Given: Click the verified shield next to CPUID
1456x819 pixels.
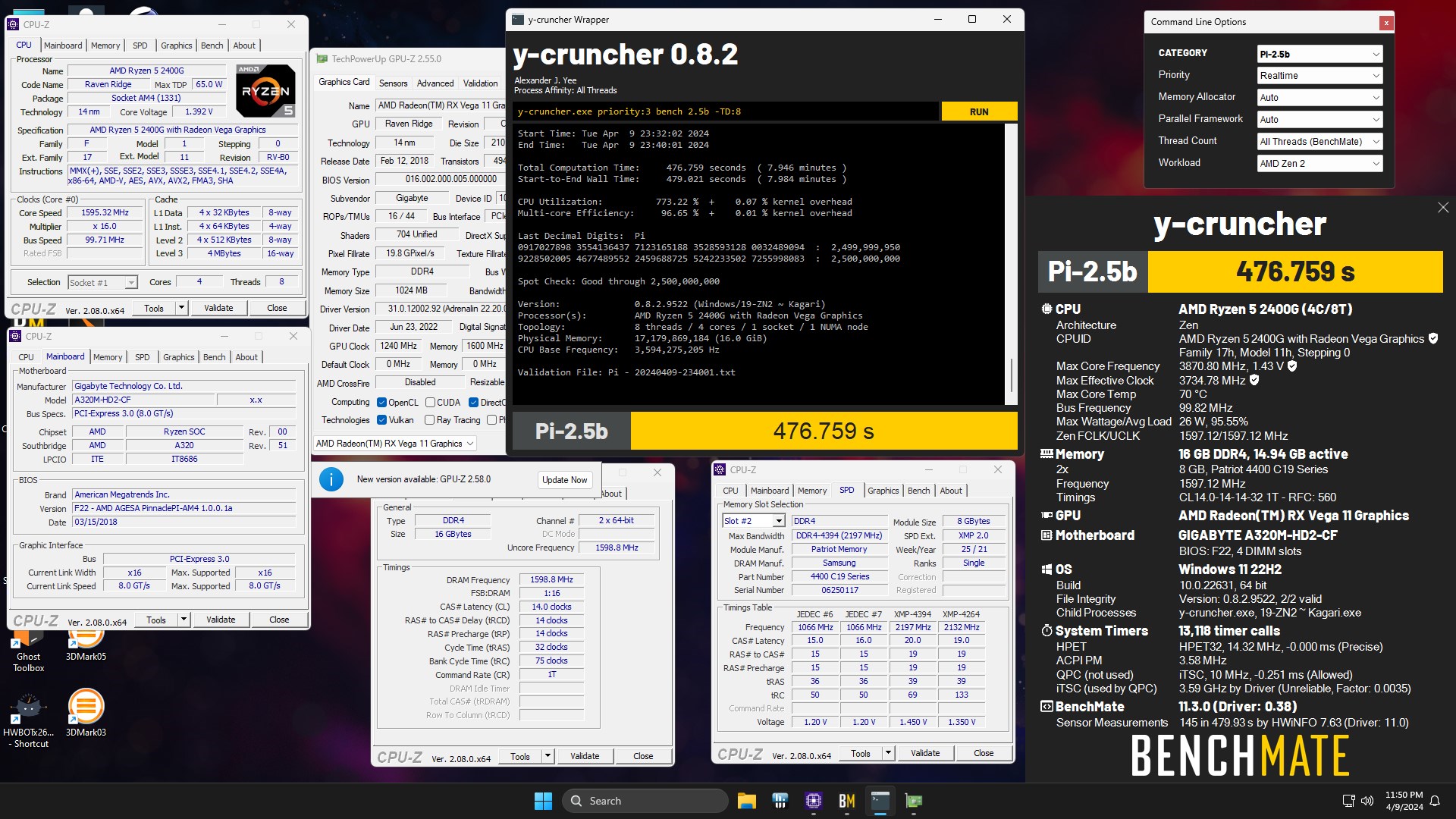Looking at the screenshot, I should [x=1433, y=339].
